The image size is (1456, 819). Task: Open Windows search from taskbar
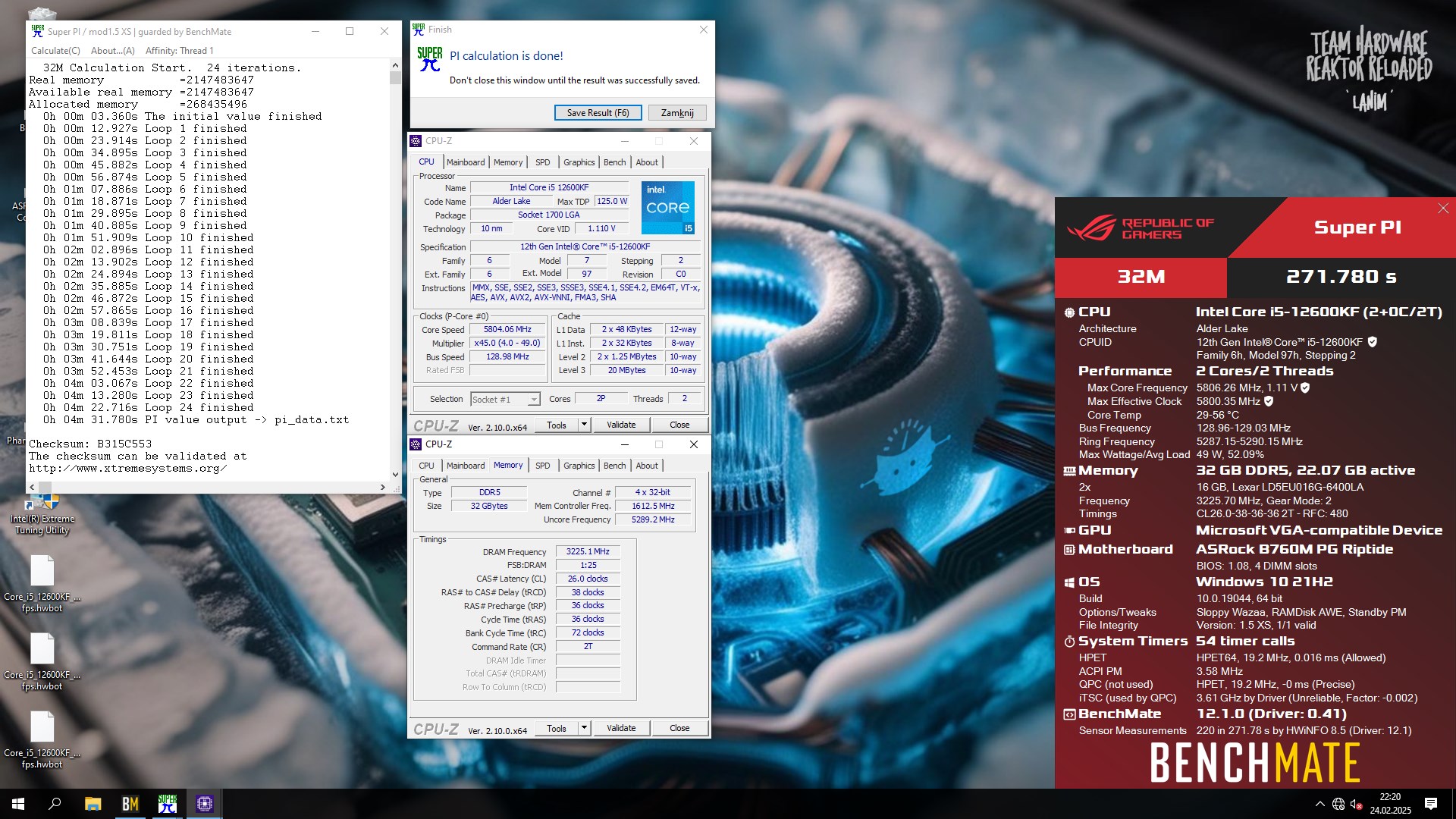coord(55,804)
